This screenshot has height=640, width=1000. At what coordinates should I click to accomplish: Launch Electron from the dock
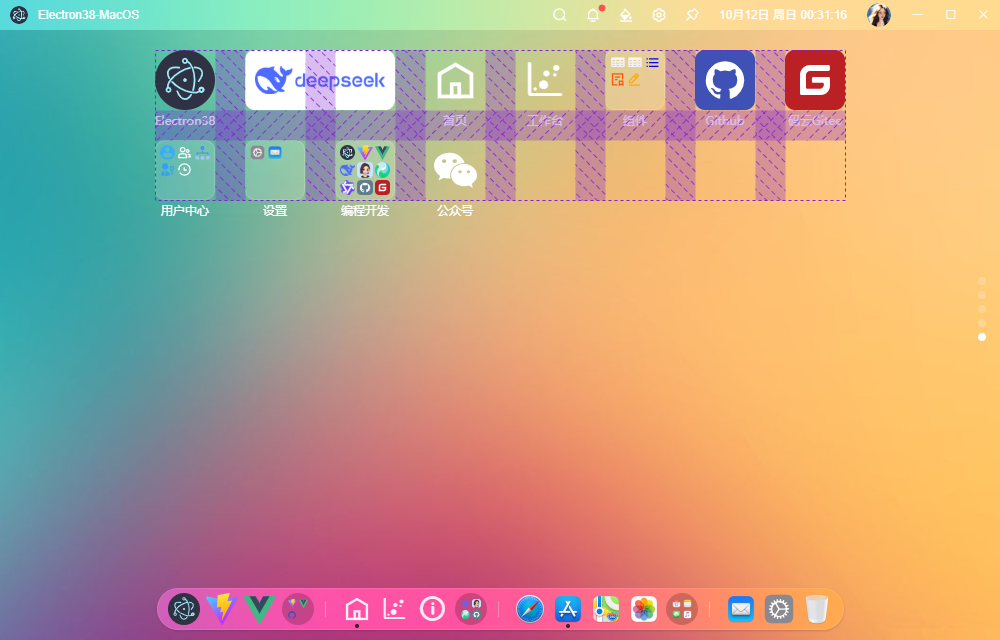(184, 609)
